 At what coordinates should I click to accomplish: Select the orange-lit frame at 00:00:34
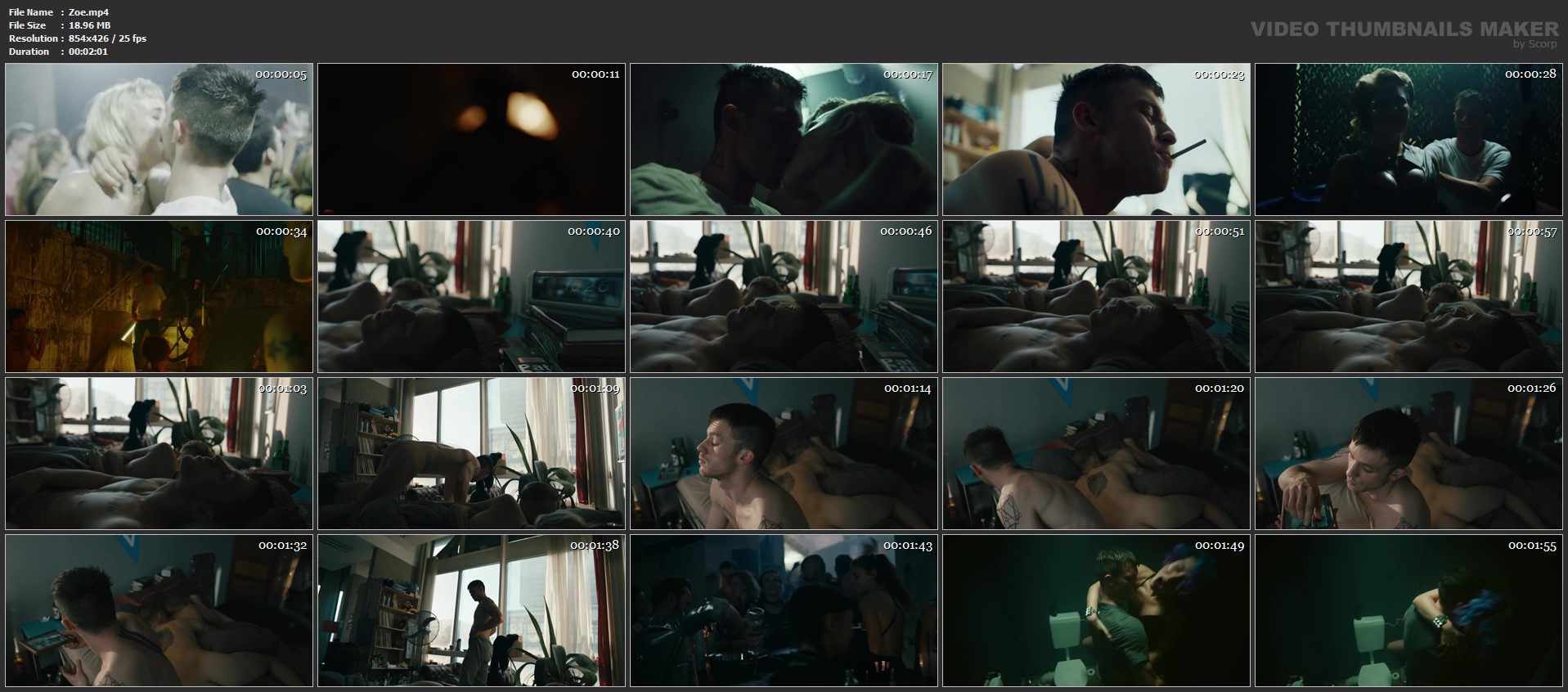(159, 296)
